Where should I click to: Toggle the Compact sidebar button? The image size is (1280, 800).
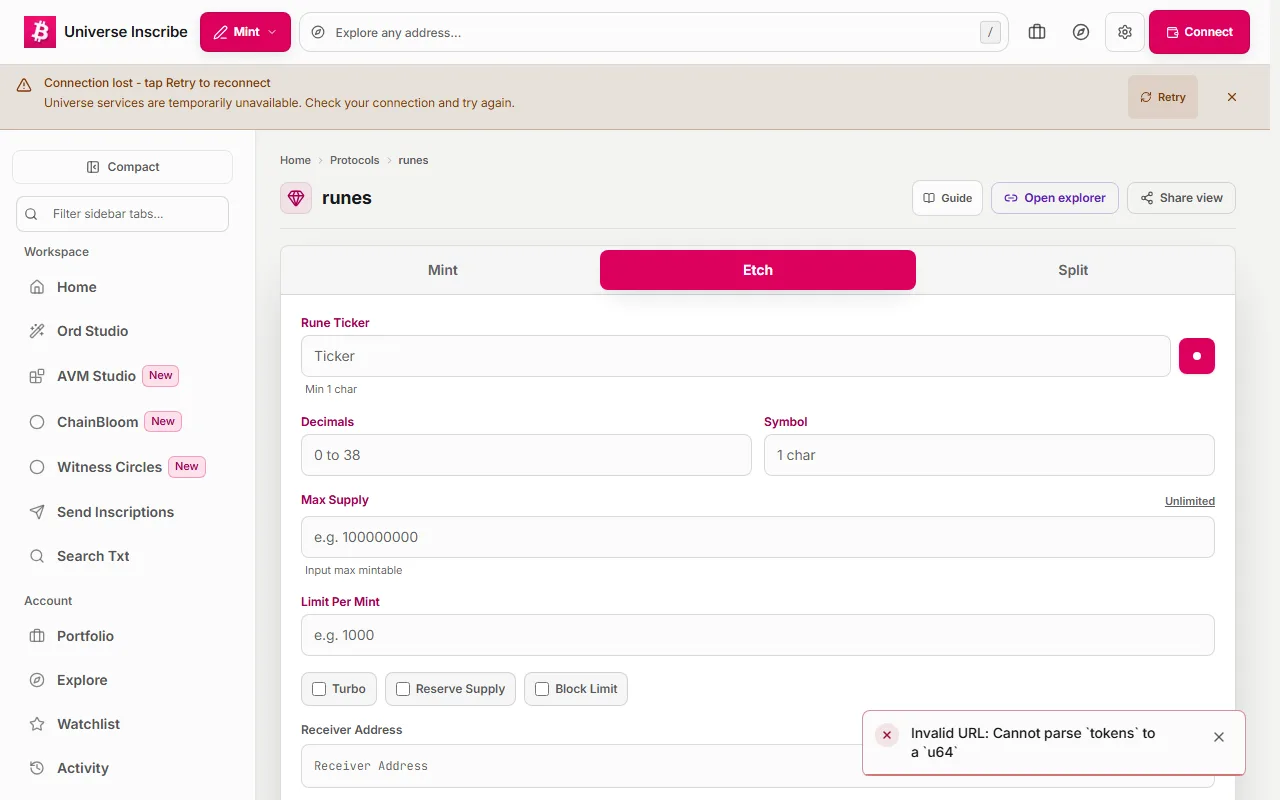(x=122, y=167)
